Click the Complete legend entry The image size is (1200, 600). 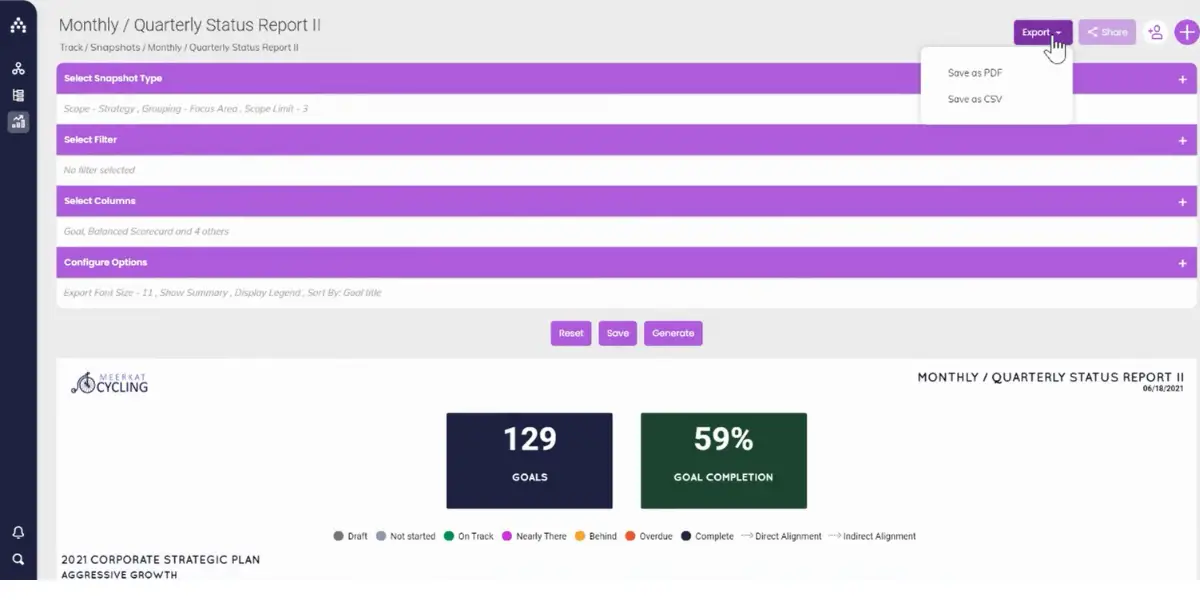[x=707, y=536]
